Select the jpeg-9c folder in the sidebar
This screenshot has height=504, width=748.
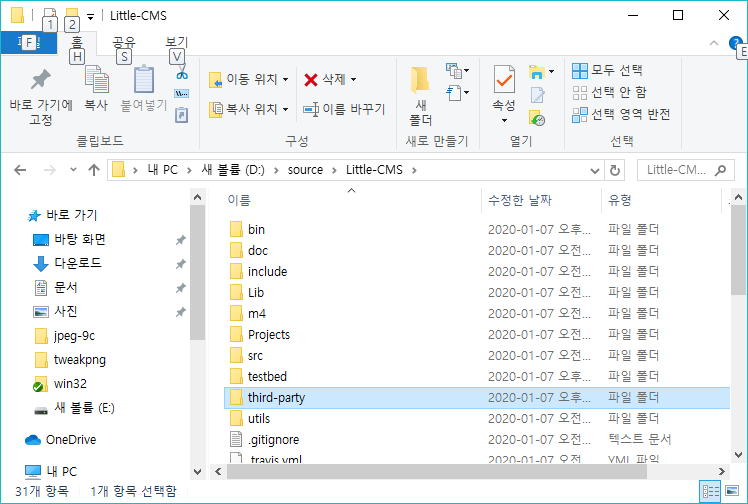pos(65,336)
